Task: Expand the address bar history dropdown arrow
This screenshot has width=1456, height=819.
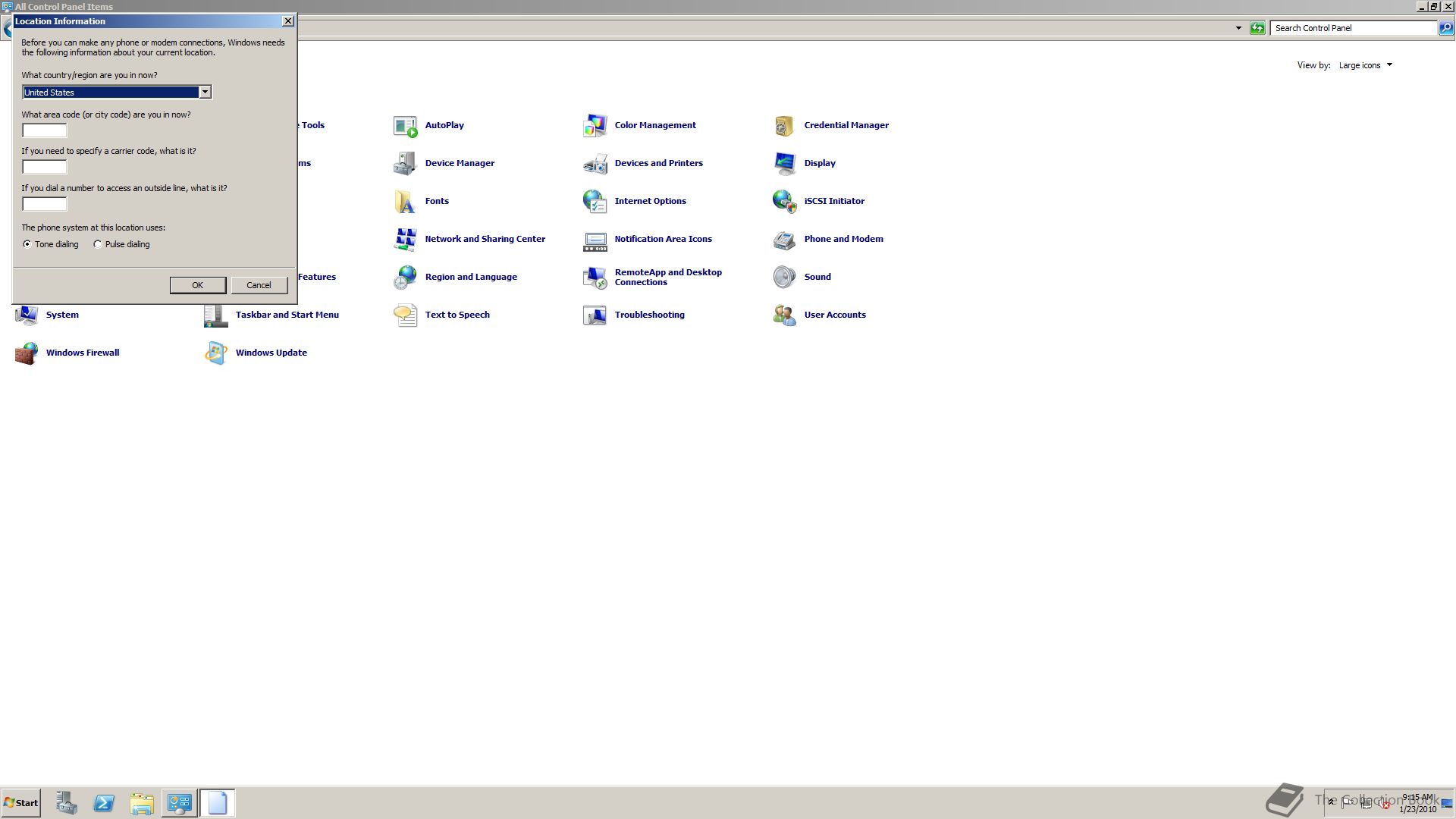Action: click(x=1238, y=28)
